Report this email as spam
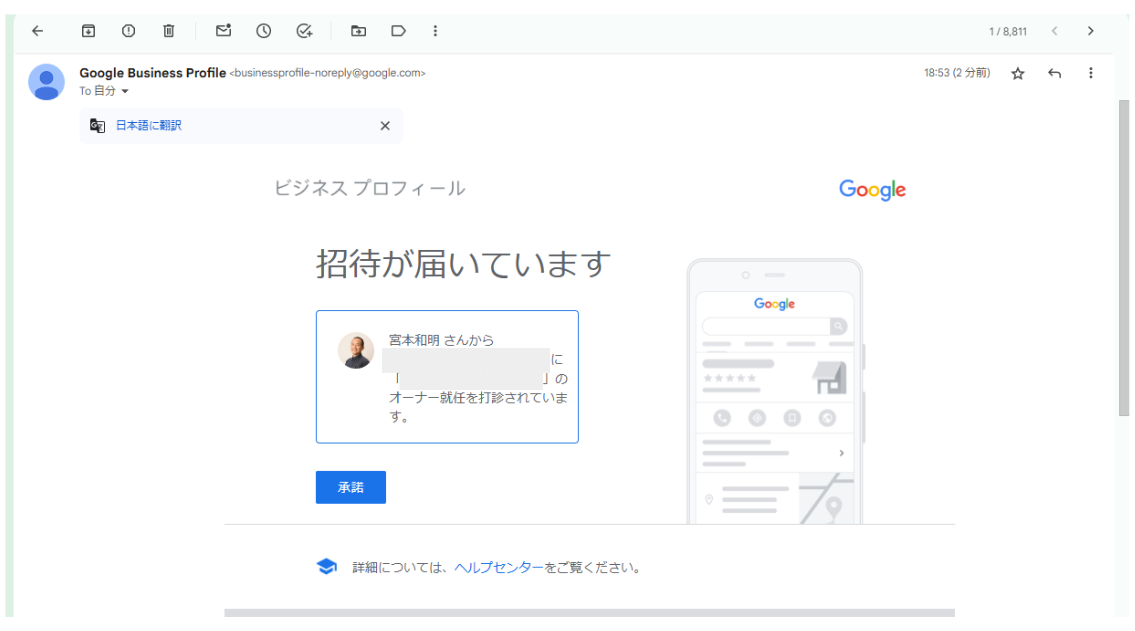Viewport: 1135px width, 631px height. tap(128, 31)
